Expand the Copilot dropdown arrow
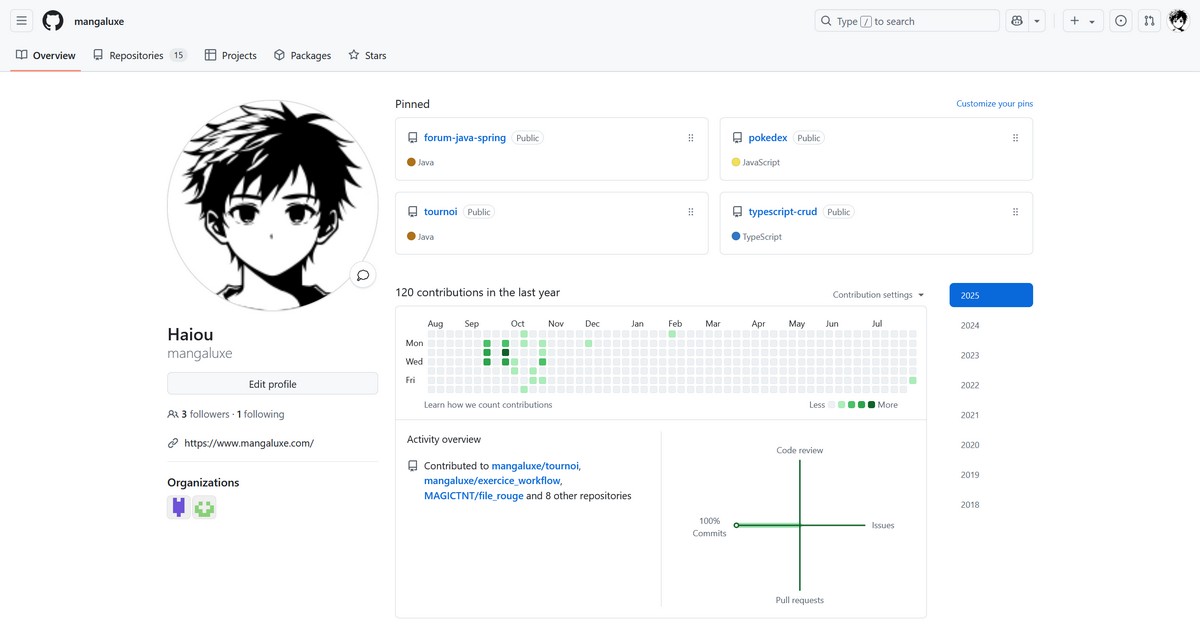Image resolution: width=1200 pixels, height=638 pixels. click(x=1037, y=20)
